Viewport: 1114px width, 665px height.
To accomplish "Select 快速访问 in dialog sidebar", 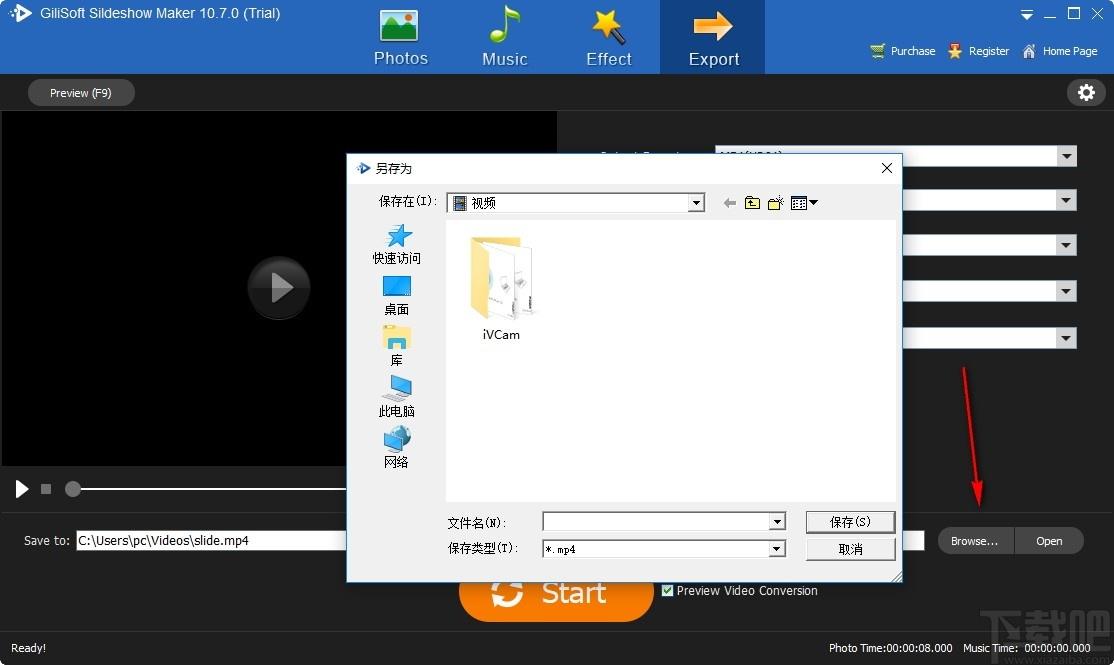I will [397, 244].
